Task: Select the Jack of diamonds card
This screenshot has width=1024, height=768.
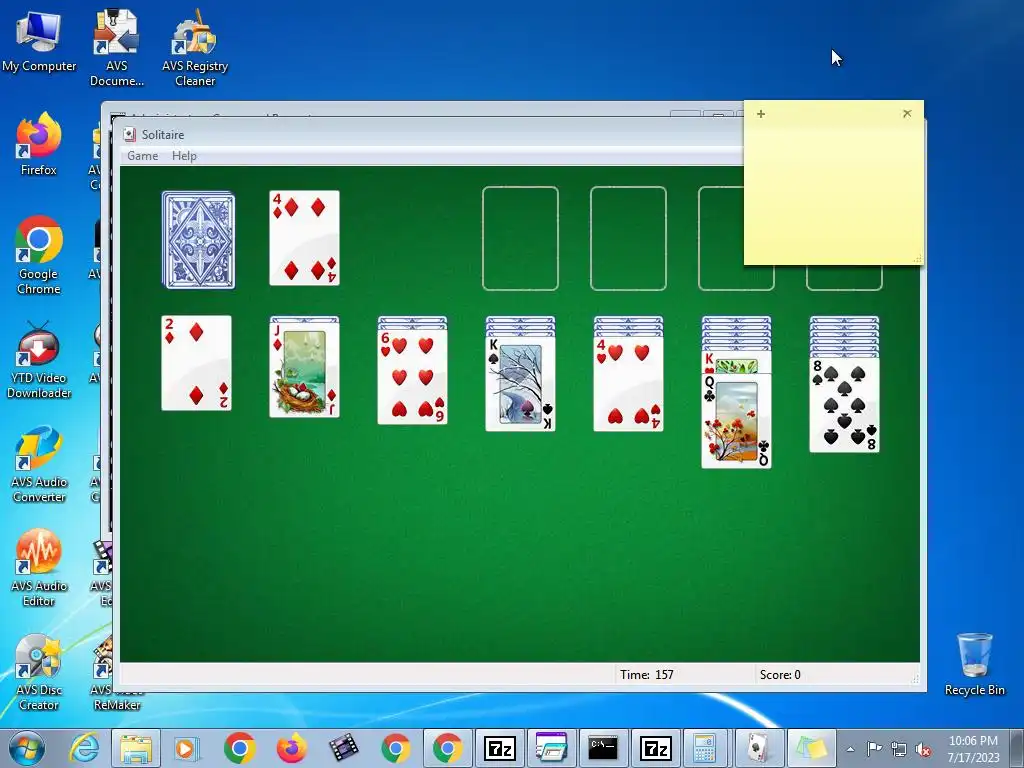Action: click(304, 370)
